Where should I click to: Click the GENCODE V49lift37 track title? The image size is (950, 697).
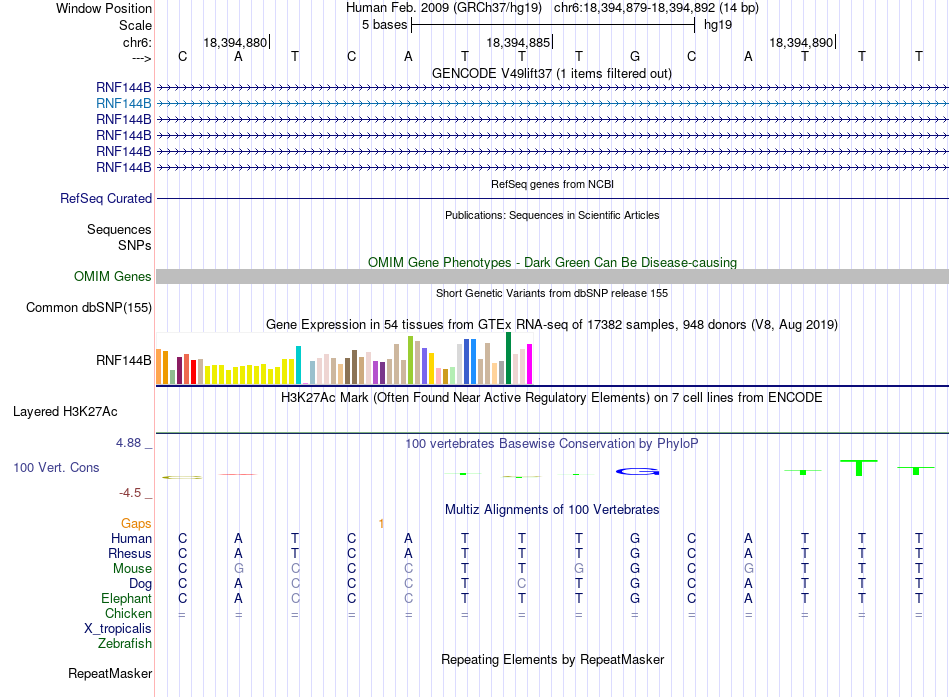pos(552,73)
